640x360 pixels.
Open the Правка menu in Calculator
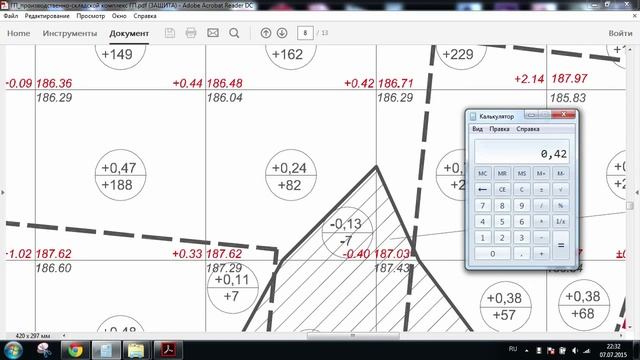499,129
